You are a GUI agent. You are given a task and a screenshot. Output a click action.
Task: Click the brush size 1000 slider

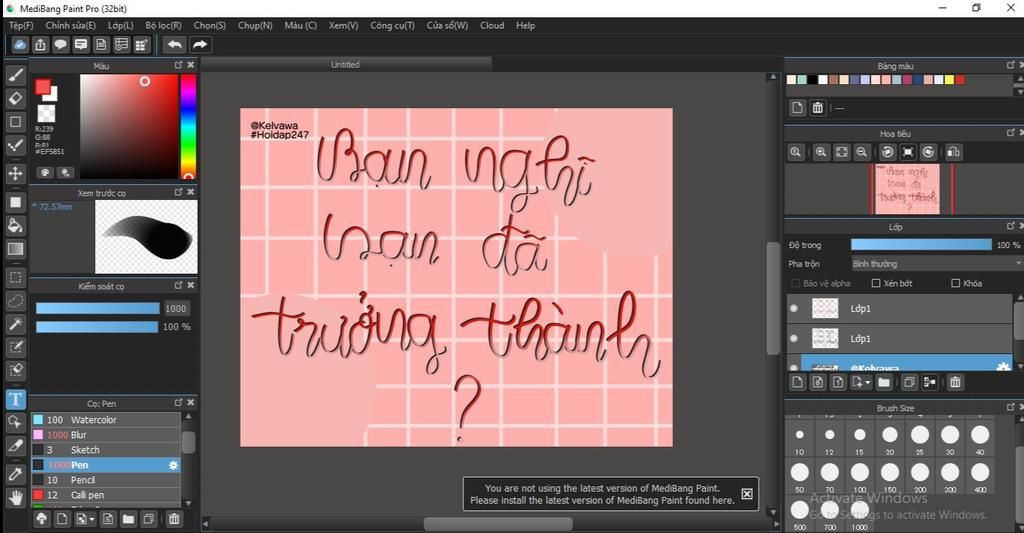click(x=97, y=308)
